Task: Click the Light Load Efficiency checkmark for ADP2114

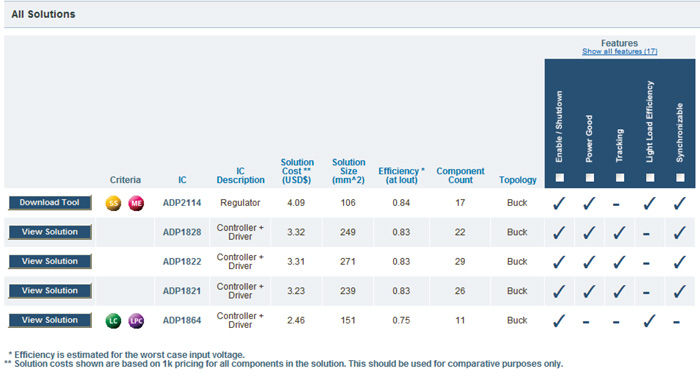Action: [x=650, y=203]
